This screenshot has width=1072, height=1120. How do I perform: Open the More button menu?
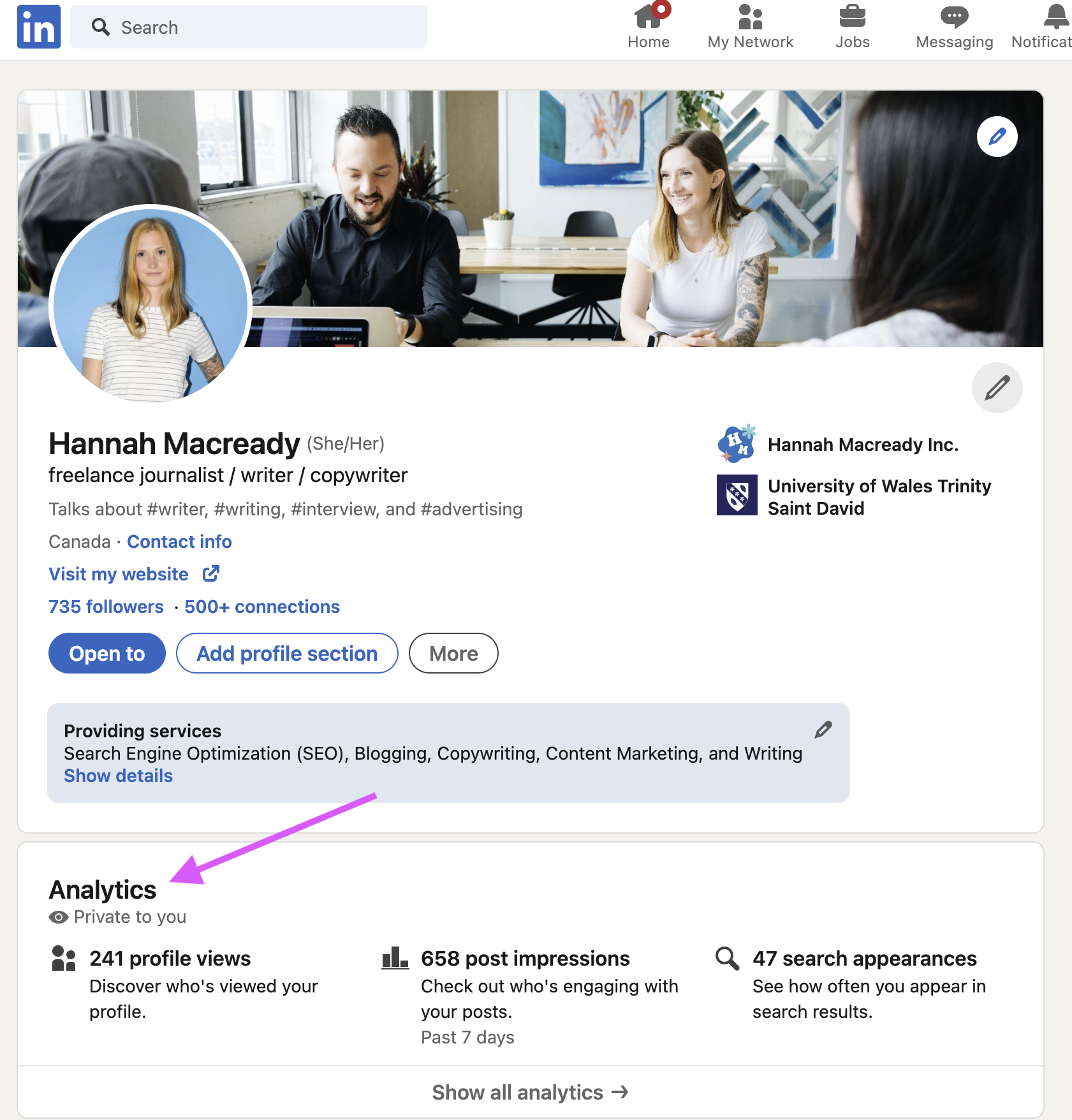pos(453,653)
